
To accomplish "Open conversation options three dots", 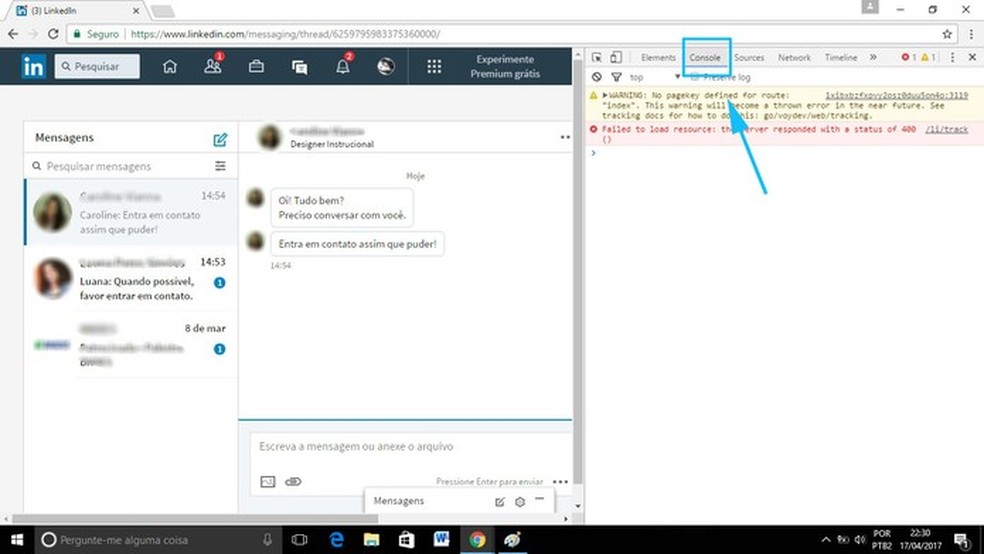I will 565,137.
